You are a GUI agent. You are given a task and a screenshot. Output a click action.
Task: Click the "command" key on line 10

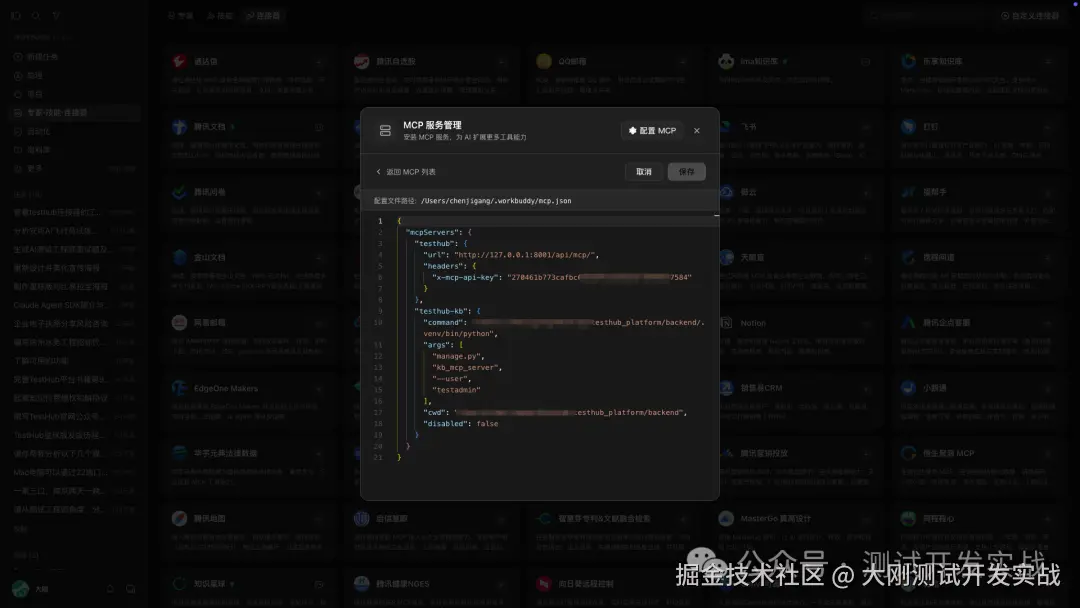445,322
